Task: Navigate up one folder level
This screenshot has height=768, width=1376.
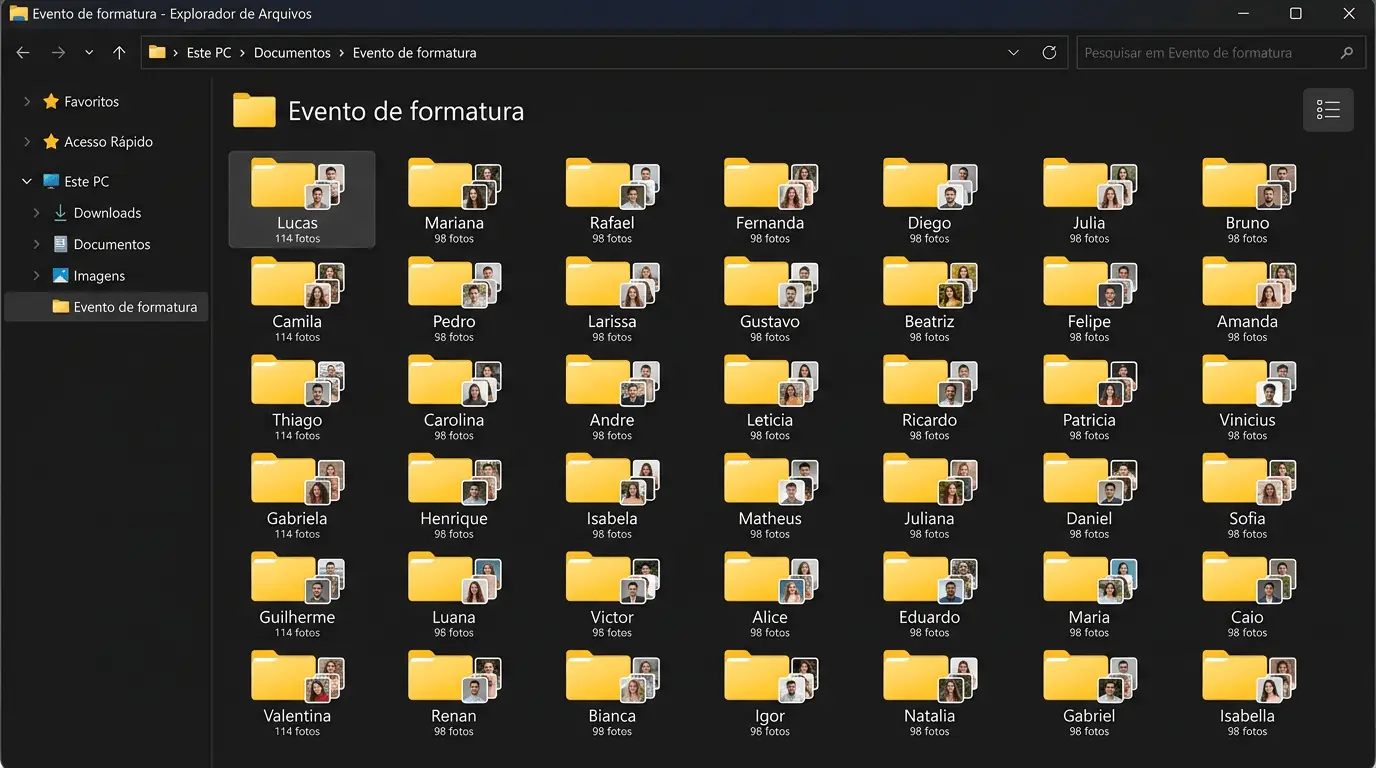Action: point(119,53)
